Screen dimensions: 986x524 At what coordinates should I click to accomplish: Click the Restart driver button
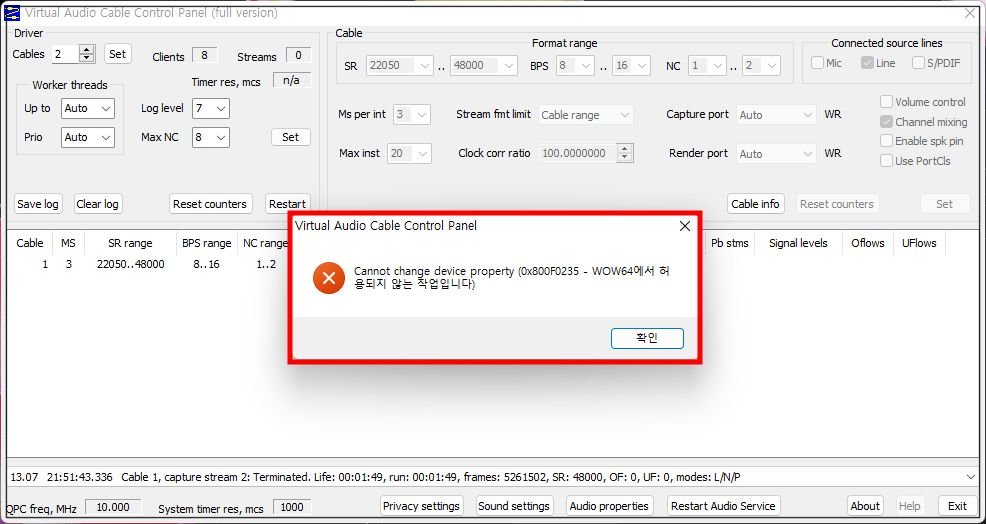click(x=287, y=204)
